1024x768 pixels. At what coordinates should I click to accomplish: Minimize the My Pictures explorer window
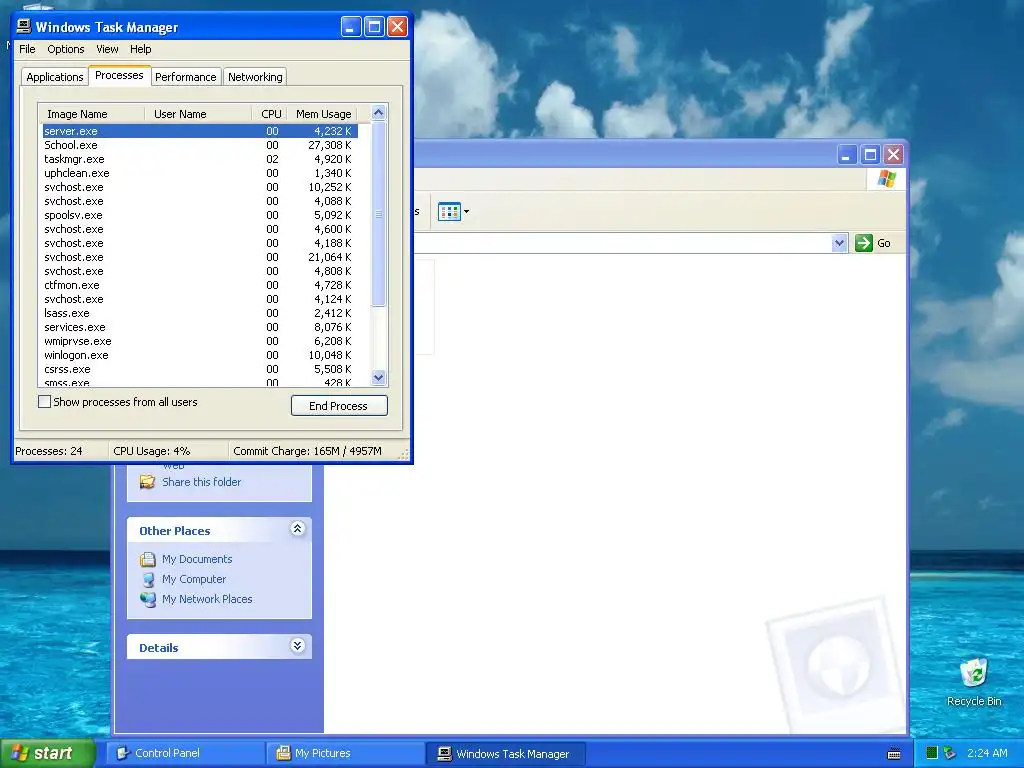846,155
